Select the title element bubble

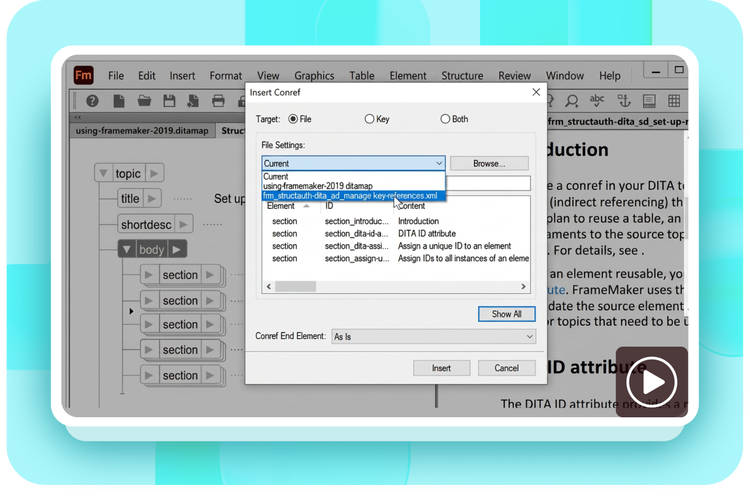[x=130, y=198]
